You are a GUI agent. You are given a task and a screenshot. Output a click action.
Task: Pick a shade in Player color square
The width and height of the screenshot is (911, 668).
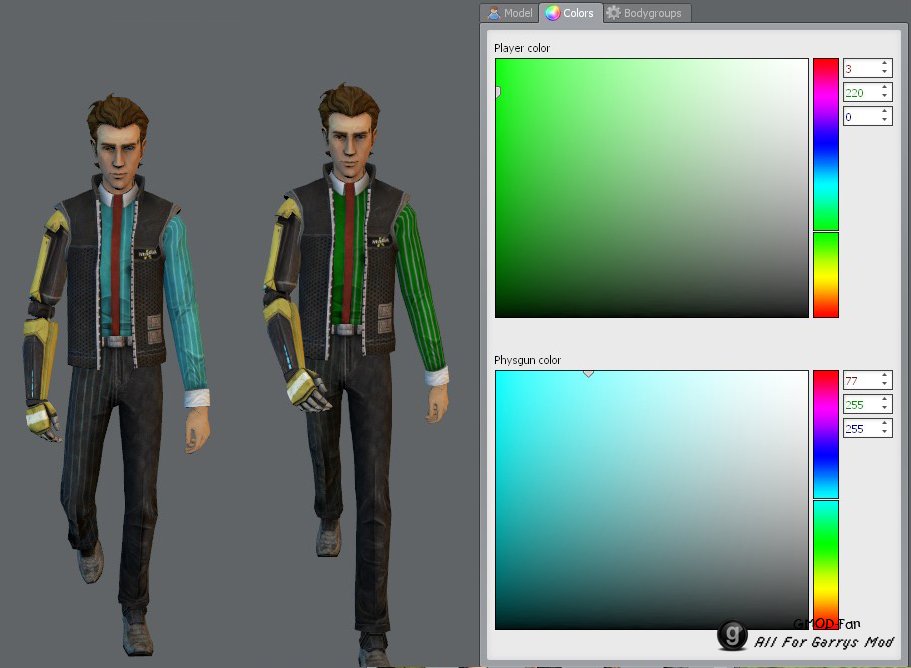(651, 188)
